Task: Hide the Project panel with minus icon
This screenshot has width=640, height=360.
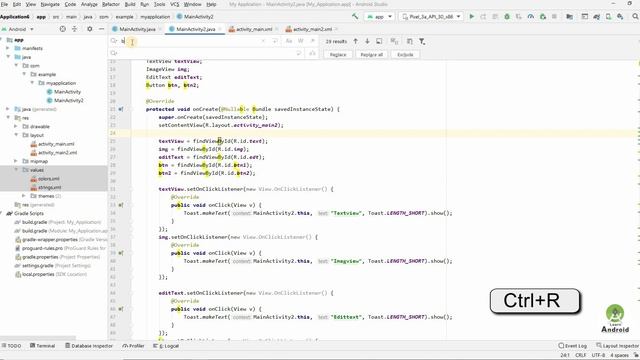Action: pos(101,29)
